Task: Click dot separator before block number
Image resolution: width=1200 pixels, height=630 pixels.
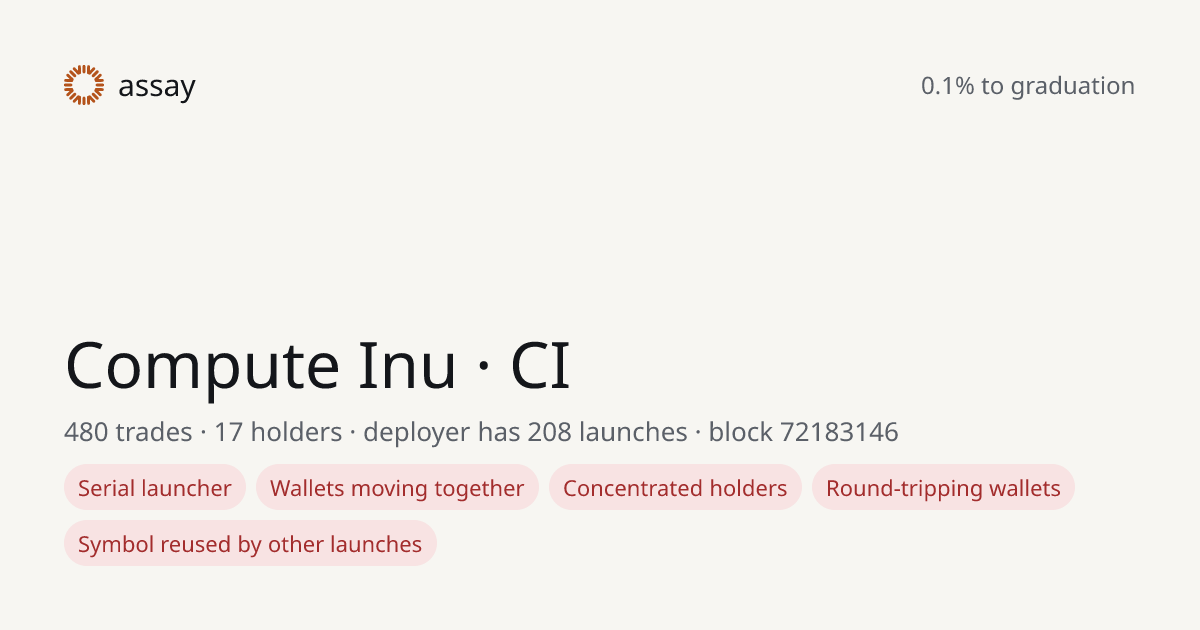Action: [x=698, y=433]
